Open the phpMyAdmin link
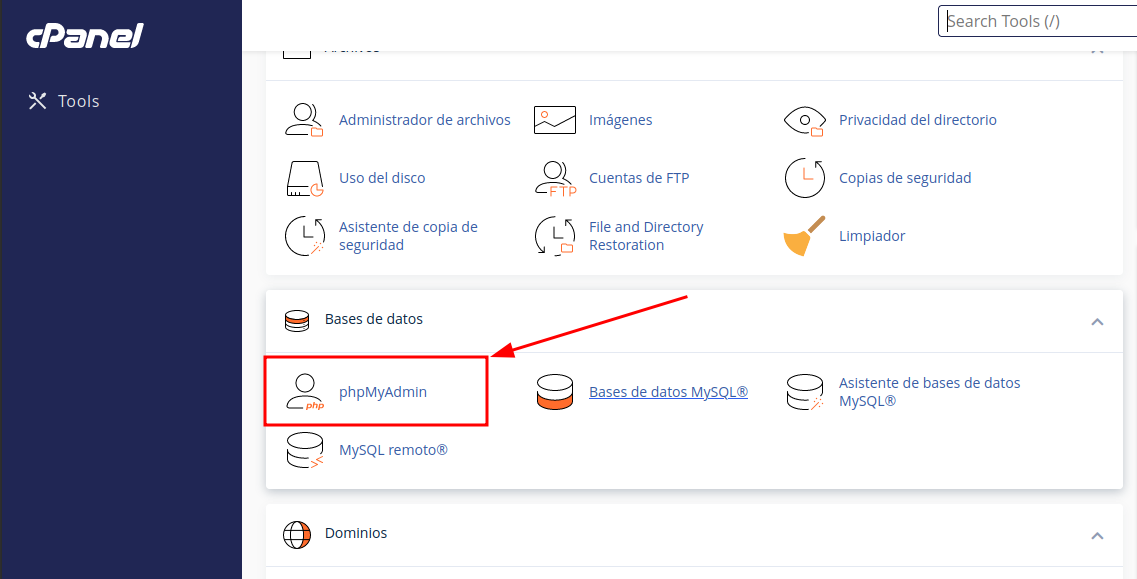The height and width of the screenshot is (579, 1137). [383, 392]
